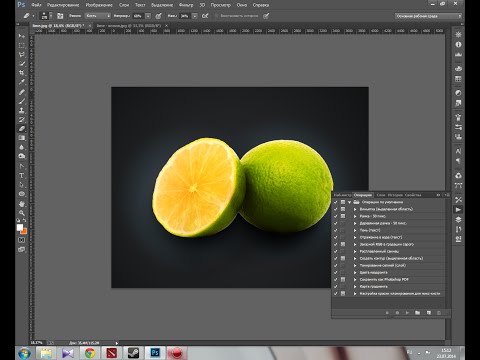Toggle the check for 'Виньетка (выделенная область)' action

(336, 209)
